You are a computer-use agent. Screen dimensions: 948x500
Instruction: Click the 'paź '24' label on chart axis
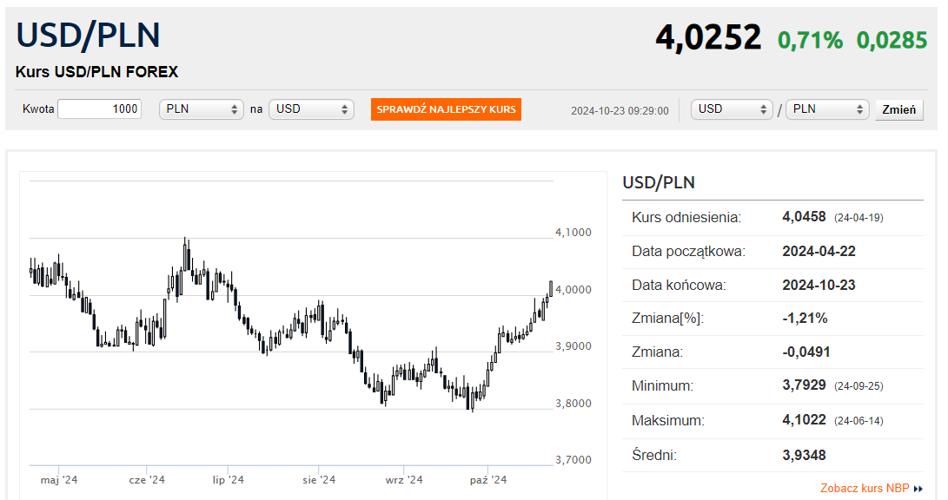pyautogui.click(x=487, y=480)
